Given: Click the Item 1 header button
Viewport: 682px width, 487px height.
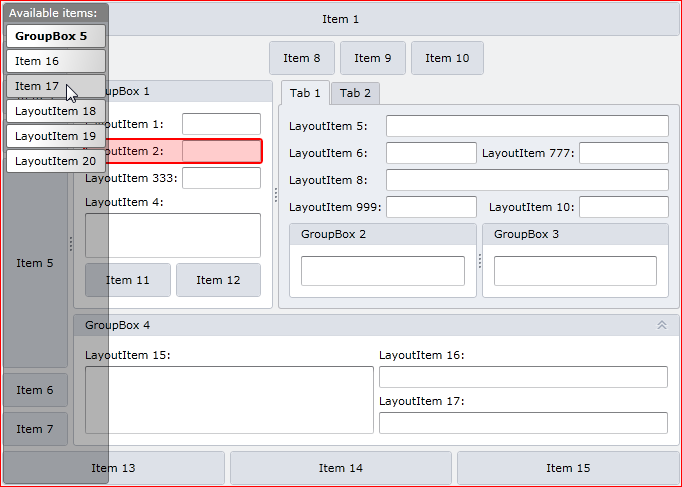Looking at the screenshot, I should click(341, 19).
